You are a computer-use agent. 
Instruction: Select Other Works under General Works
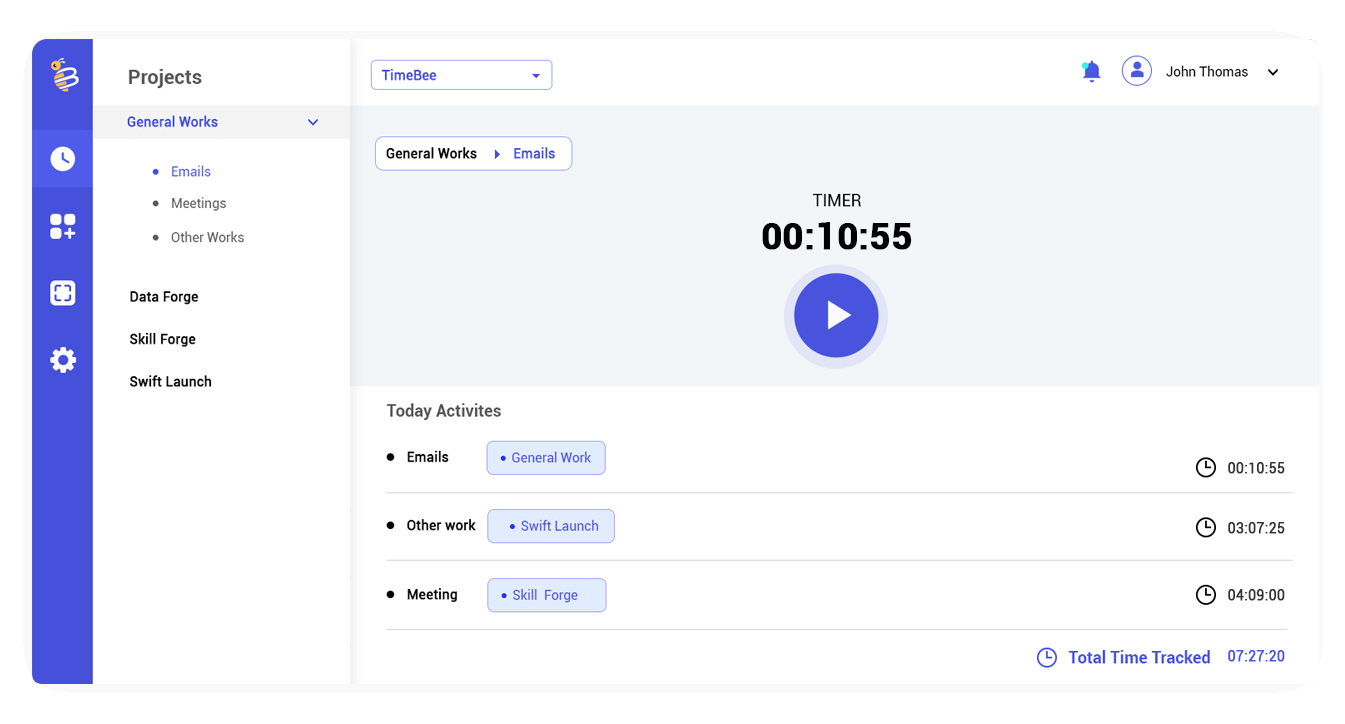[207, 237]
